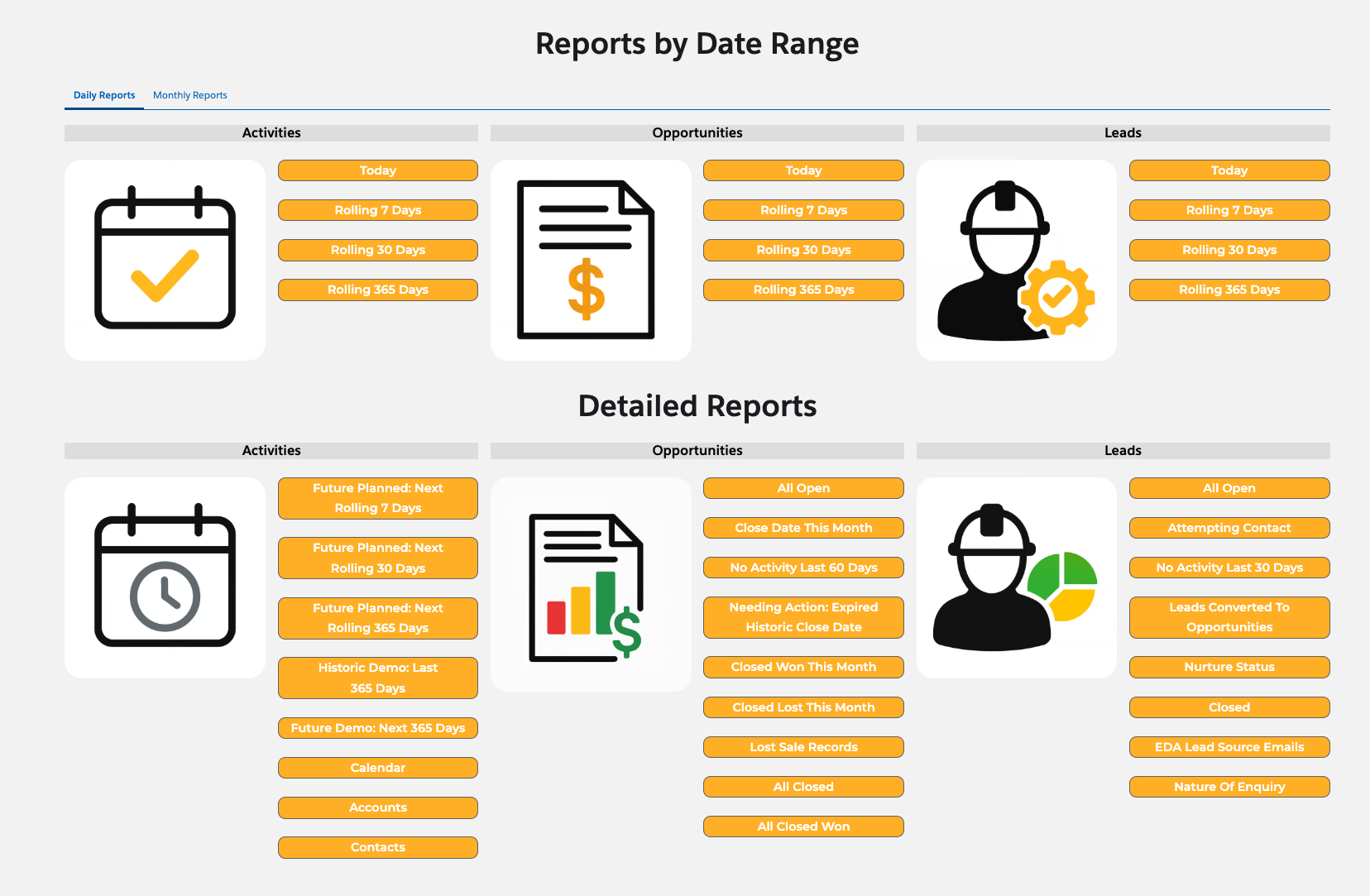The width and height of the screenshot is (1370, 896).
Task: Open Opportunities Rolling 7 Days report
Action: [x=803, y=210]
